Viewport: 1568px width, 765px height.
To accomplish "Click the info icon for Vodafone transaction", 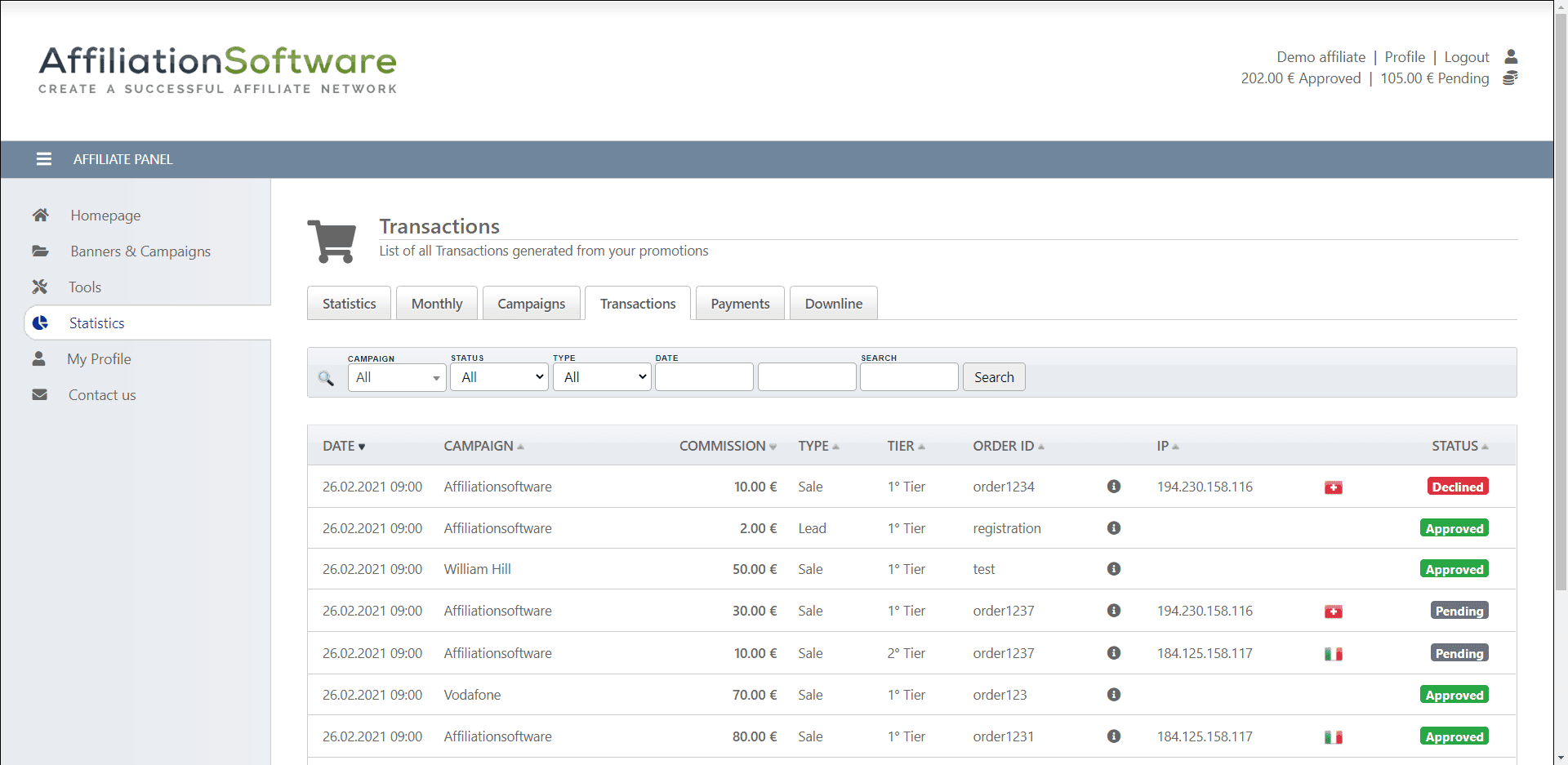I will tap(1113, 695).
